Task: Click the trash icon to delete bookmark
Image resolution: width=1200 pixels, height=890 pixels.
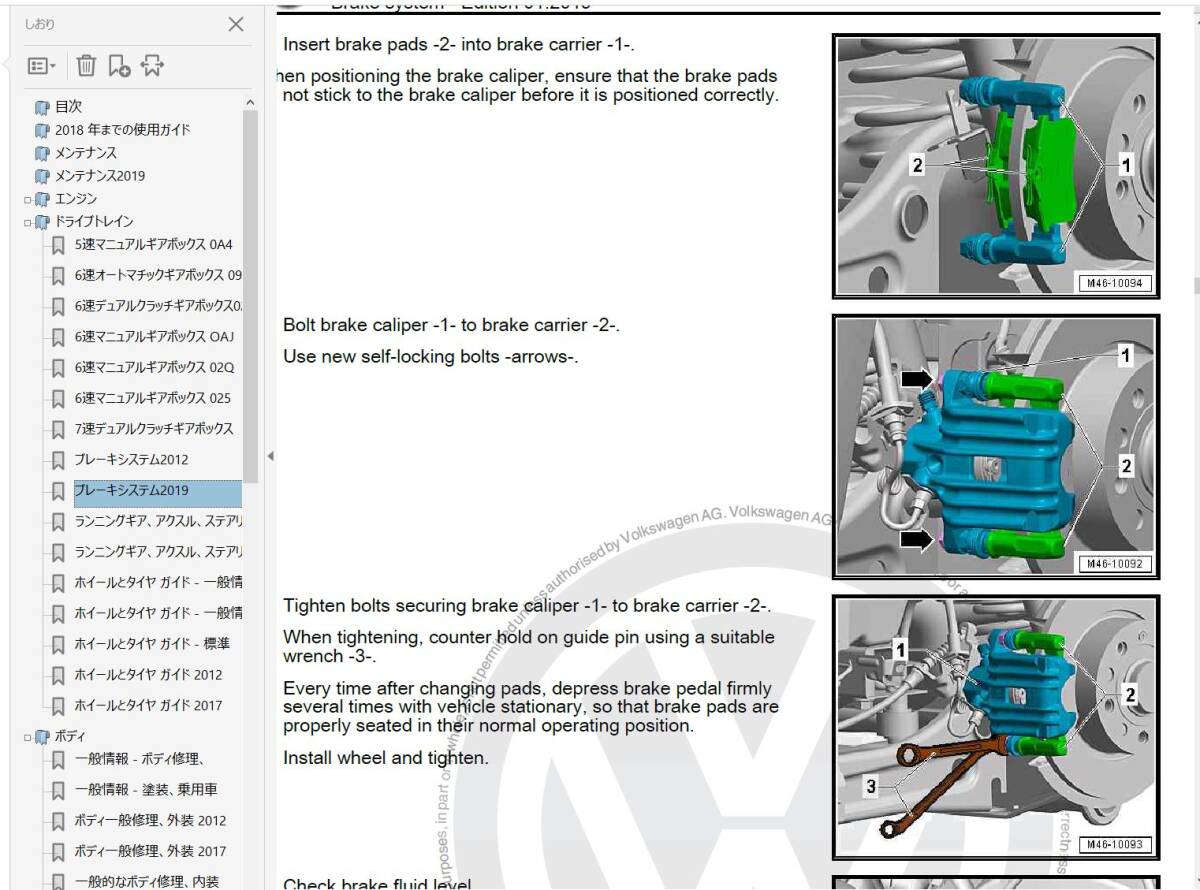Action: (86, 66)
